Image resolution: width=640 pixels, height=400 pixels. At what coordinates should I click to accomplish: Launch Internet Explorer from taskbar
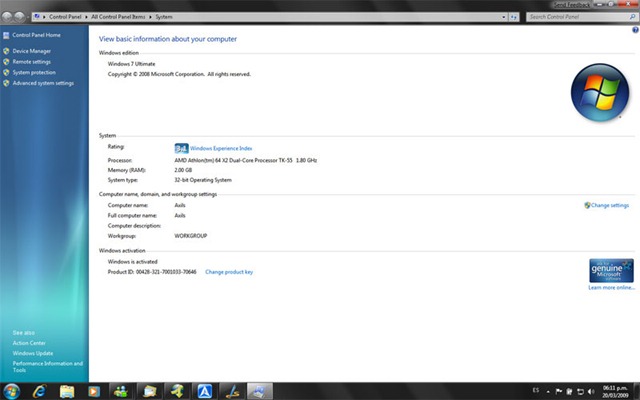point(39,391)
